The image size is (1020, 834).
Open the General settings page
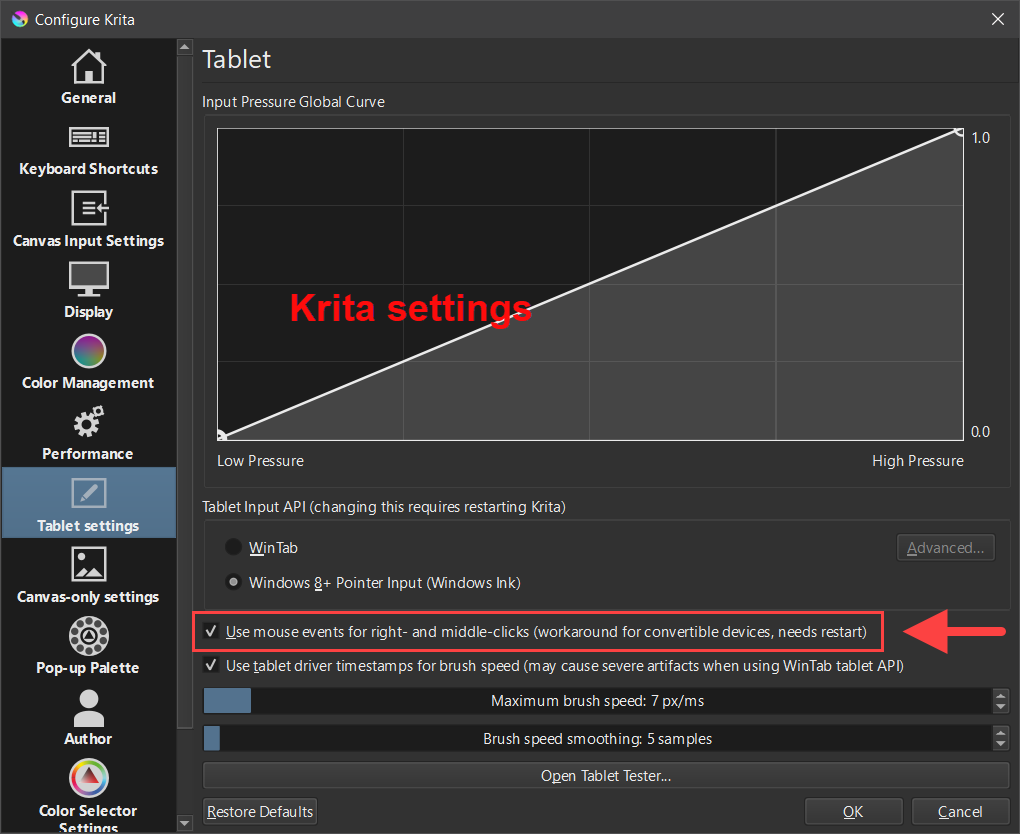click(x=88, y=77)
